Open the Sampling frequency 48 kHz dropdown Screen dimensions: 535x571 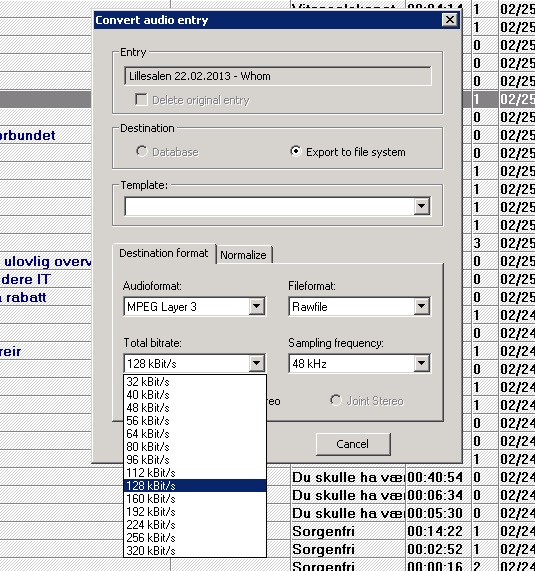(x=421, y=363)
